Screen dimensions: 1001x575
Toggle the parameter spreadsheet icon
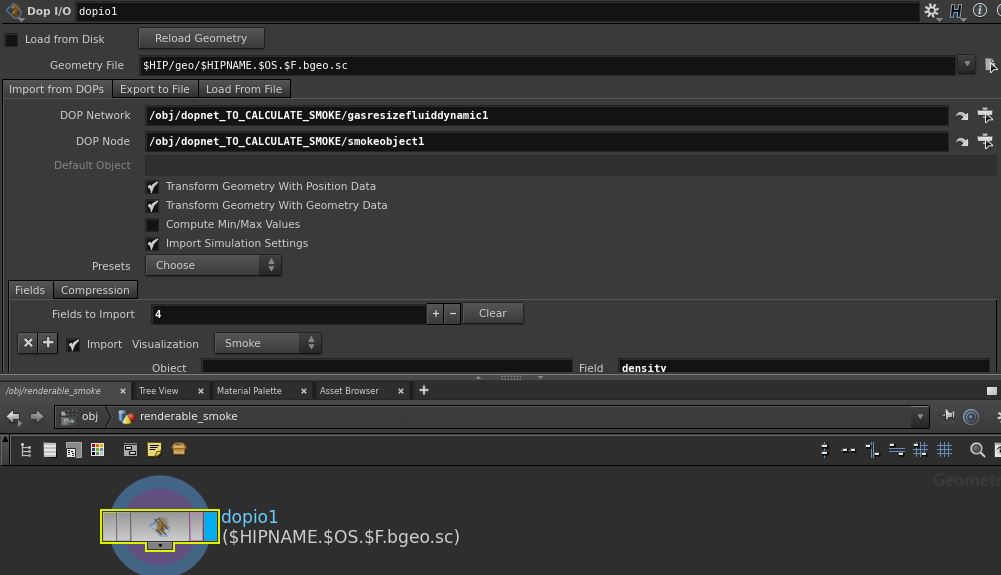point(73,450)
